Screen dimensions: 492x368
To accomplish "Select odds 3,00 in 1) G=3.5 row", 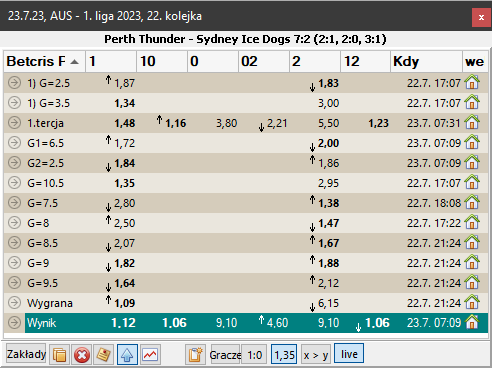I will [328, 103].
